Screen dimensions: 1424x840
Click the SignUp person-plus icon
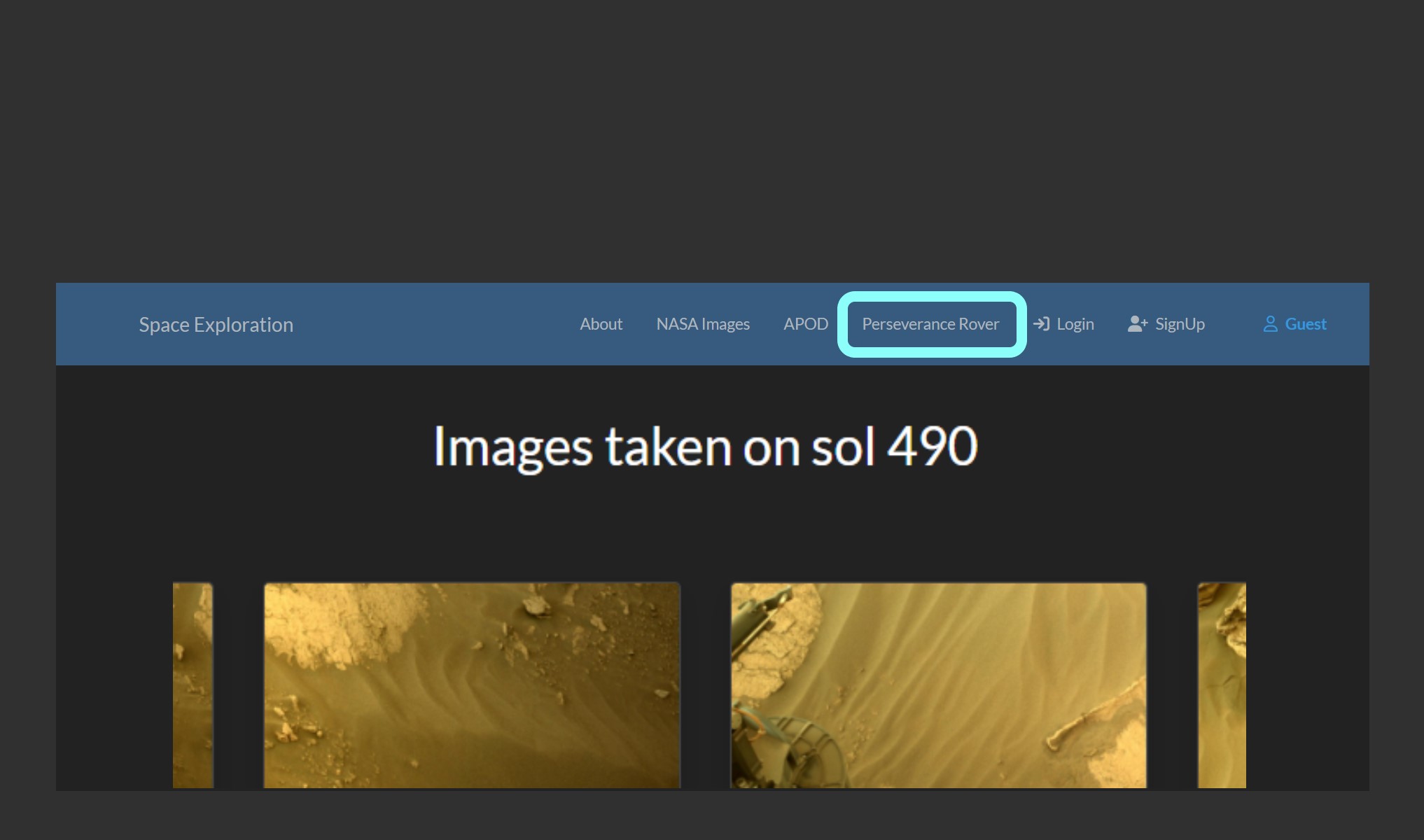(x=1137, y=324)
